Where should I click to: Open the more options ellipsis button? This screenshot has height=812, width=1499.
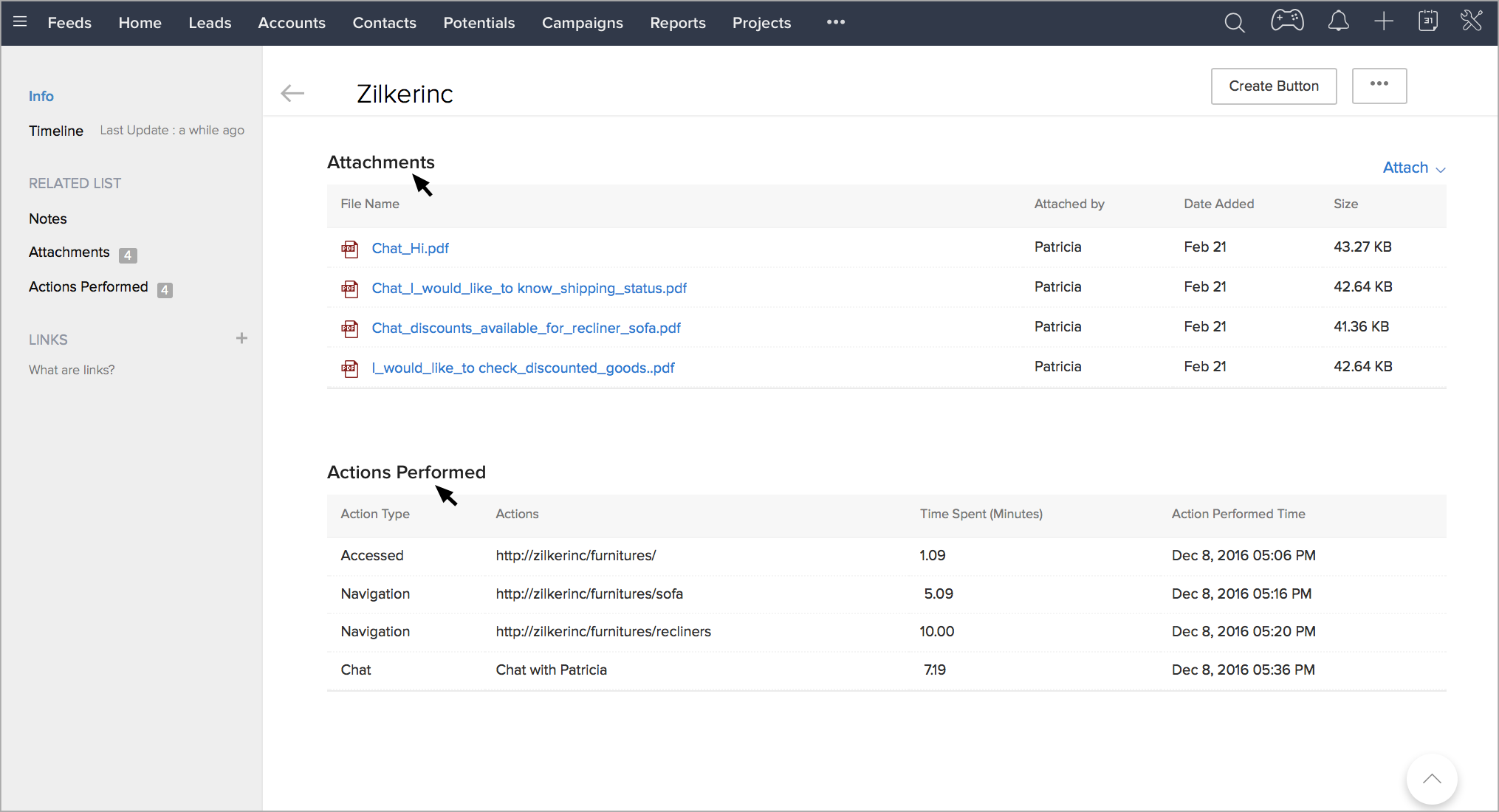click(1379, 86)
